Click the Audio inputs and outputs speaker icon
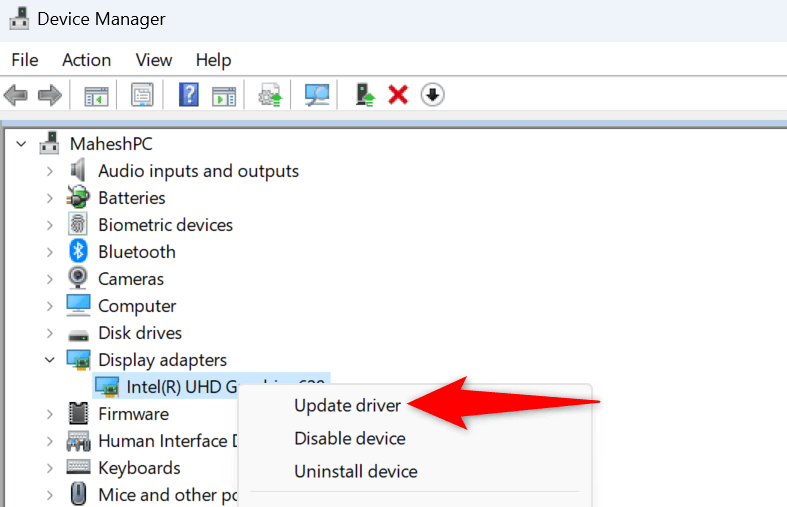 click(78, 170)
